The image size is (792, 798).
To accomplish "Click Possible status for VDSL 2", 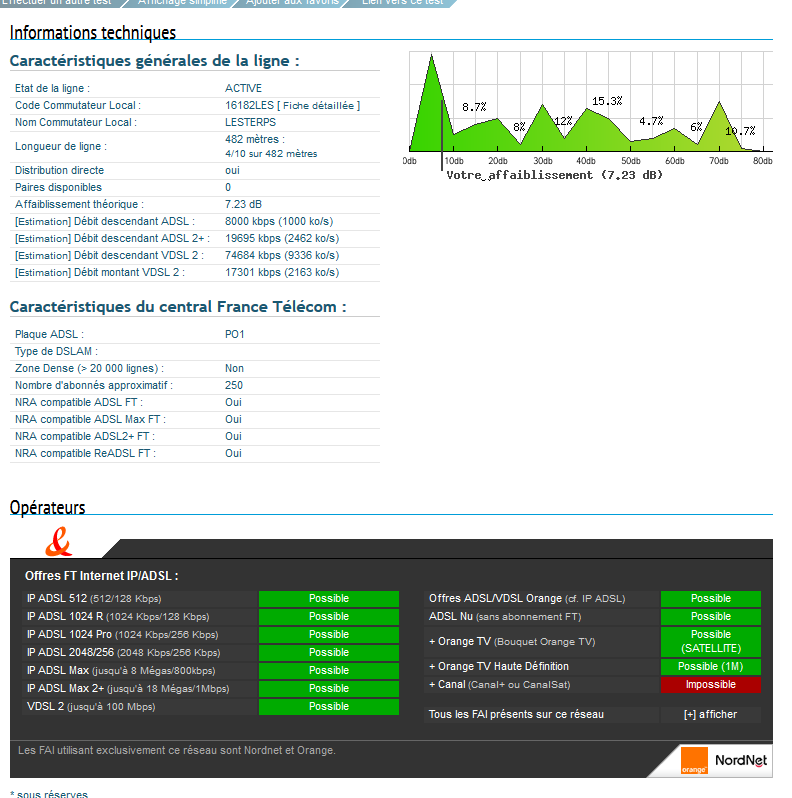I will [329, 707].
